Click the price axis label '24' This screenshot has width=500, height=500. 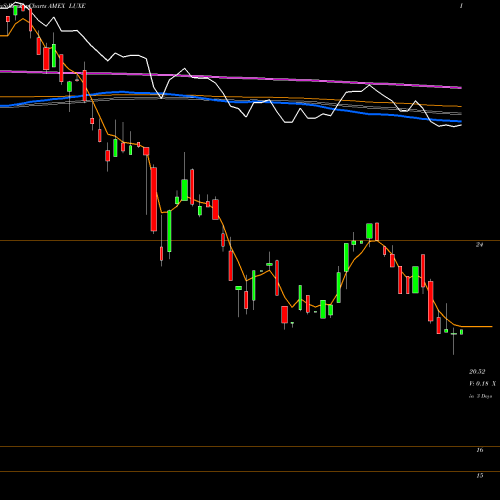pos(479,245)
